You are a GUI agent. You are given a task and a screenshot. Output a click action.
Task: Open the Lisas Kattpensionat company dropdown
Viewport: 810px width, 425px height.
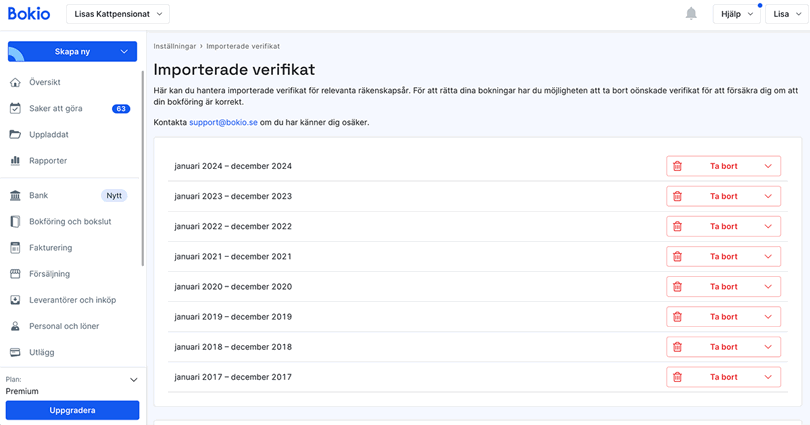117,14
